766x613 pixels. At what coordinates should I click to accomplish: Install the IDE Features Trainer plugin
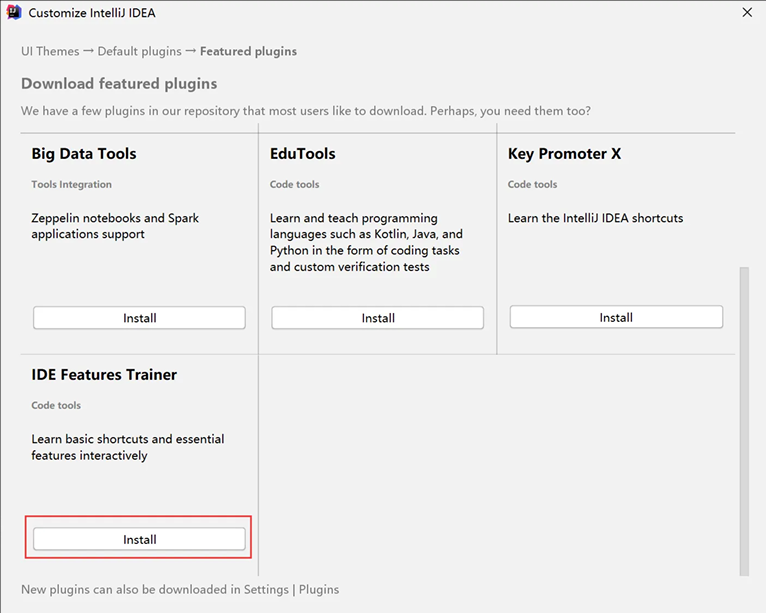point(139,539)
